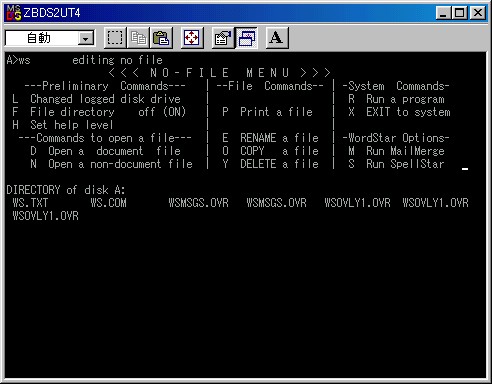Toggle full screen with the arrows icon
Screen dimensions: 492x384
[x=192, y=38]
